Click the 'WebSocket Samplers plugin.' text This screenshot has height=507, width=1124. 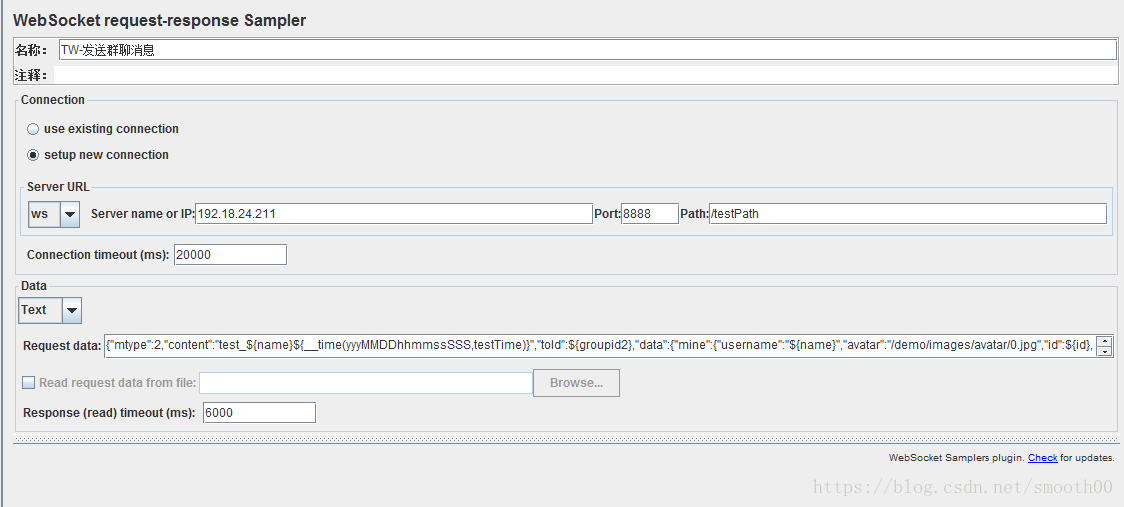[x=956, y=458]
